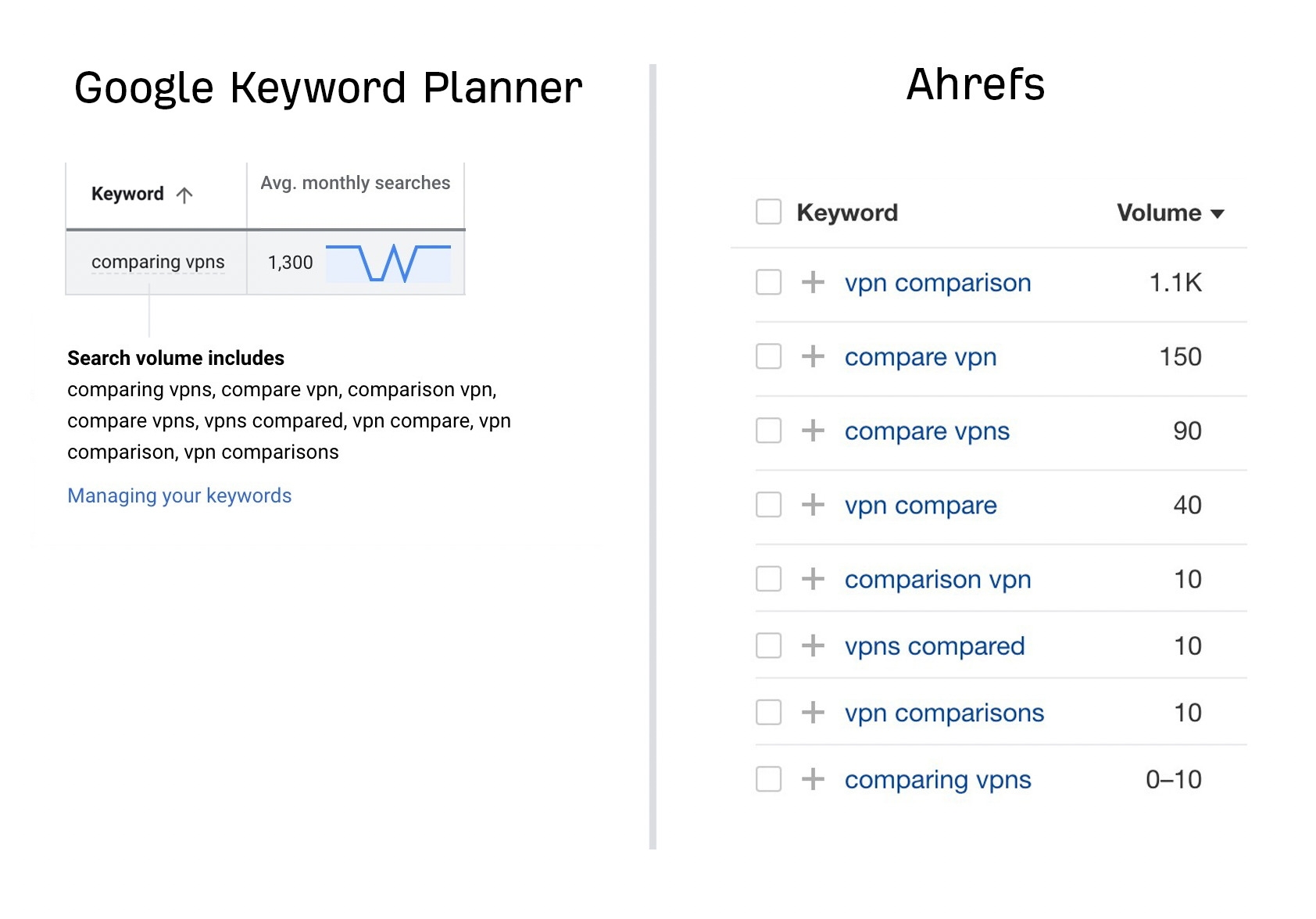Open the vpn compare keyword link
The image size is (1316, 919).
(920, 506)
